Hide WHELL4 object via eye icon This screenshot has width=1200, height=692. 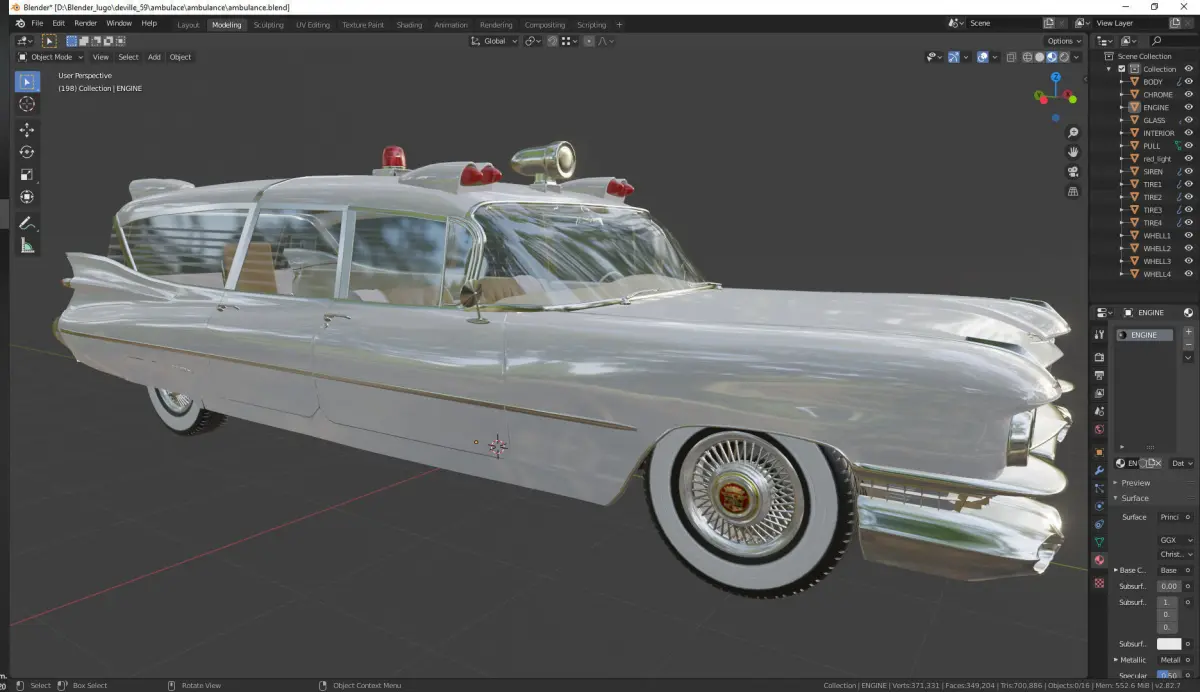tap(1189, 274)
